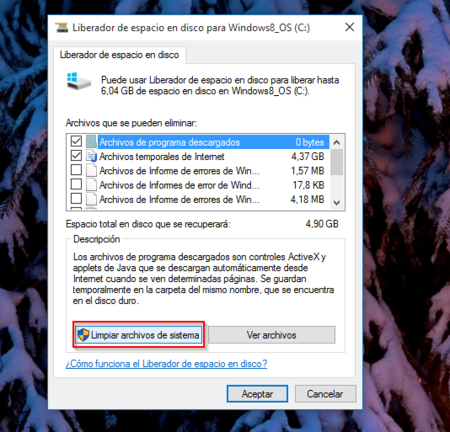
Task: Check the 1,57 MB Informe de errores checkbox
Action: click(x=76, y=170)
